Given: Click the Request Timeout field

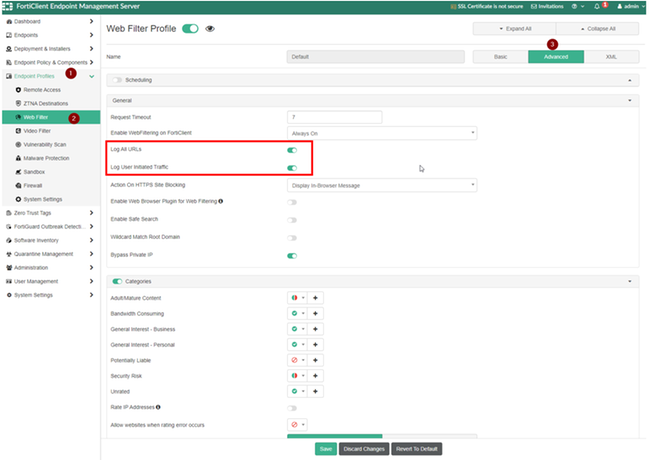Looking at the screenshot, I should (335, 117).
